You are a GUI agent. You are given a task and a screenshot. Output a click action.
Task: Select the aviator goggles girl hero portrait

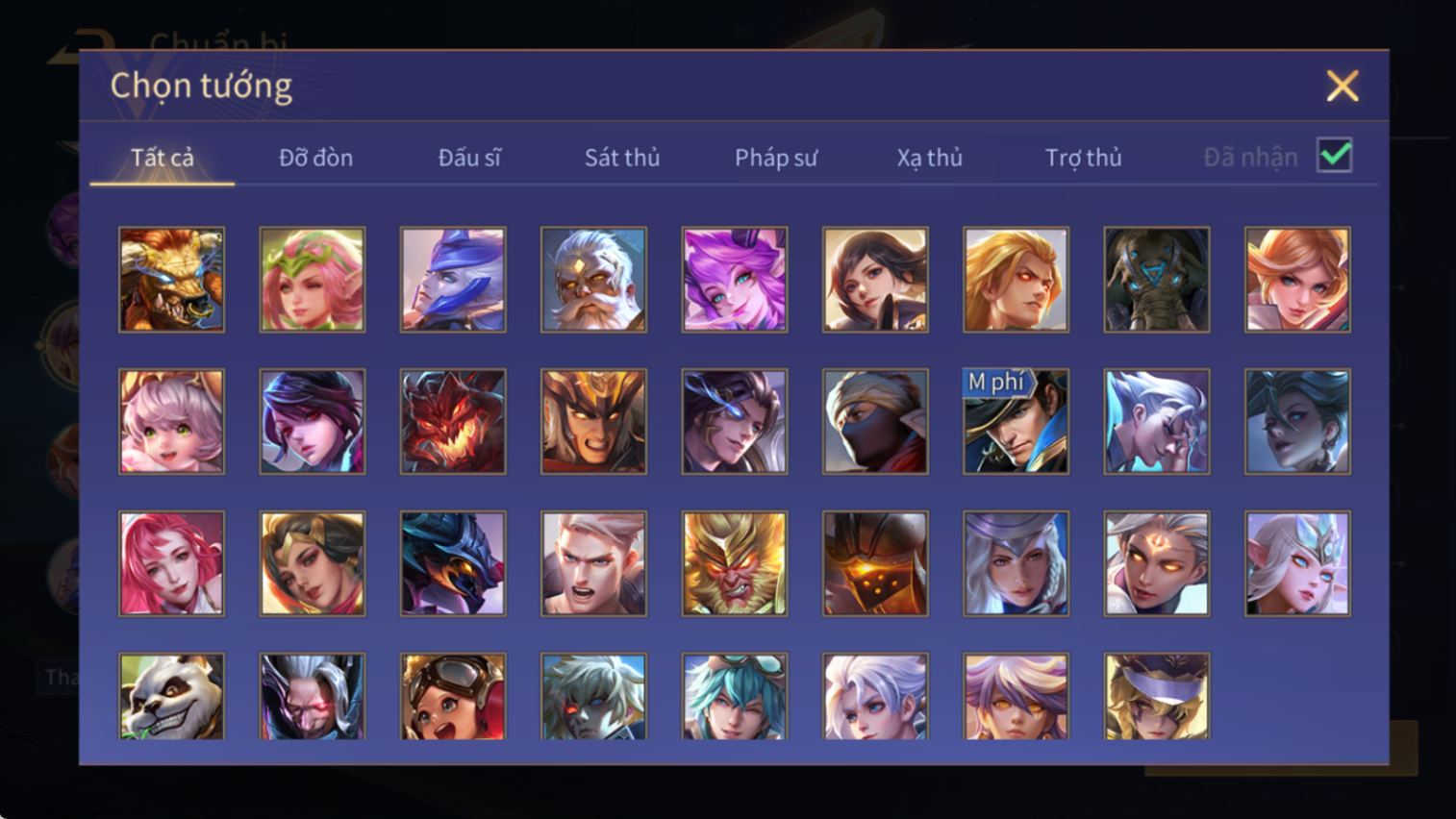coord(453,696)
